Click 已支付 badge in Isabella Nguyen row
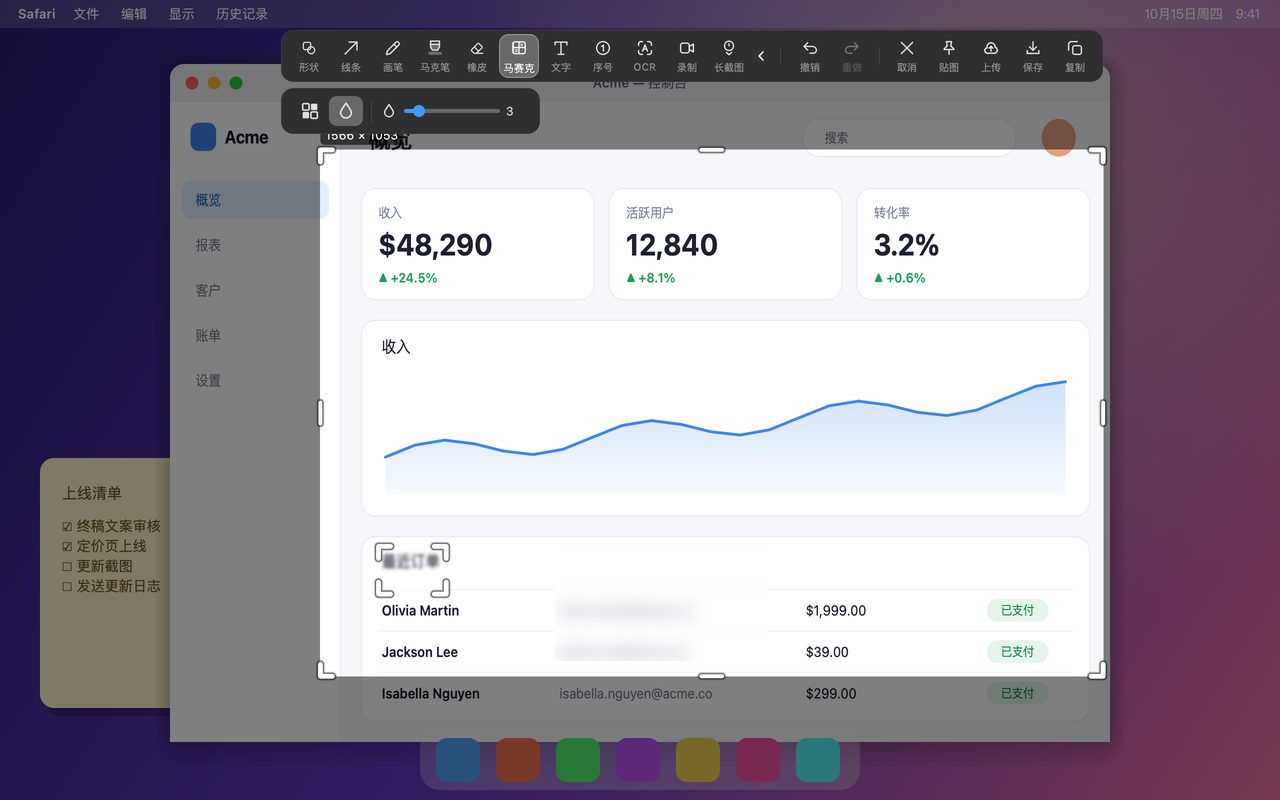 (x=1017, y=693)
